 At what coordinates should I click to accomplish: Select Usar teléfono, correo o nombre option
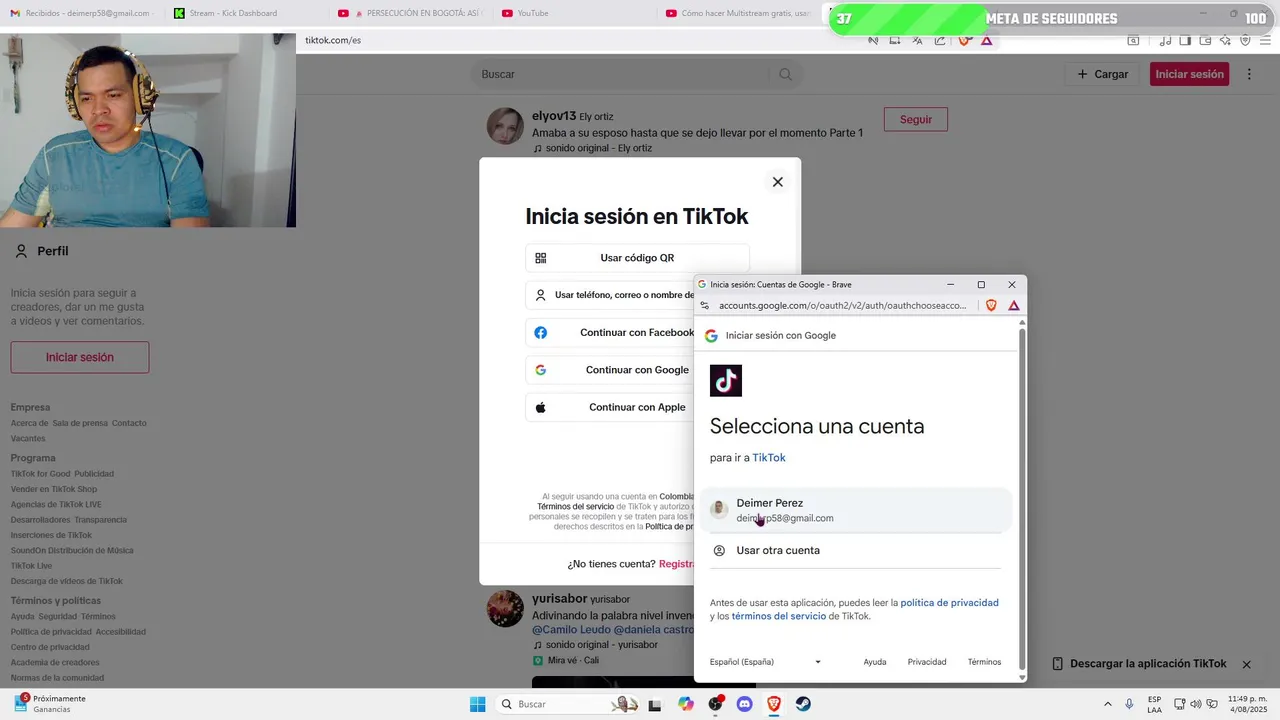(x=610, y=295)
